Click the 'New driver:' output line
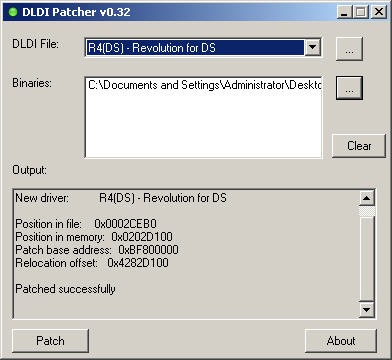The width and height of the screenshot is (392, 360). click(121, 198)
